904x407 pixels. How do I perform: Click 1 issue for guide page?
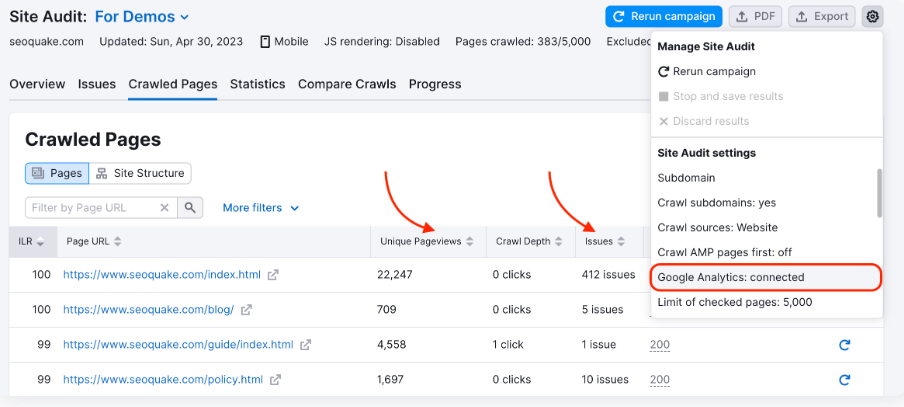tap(599, 345)
